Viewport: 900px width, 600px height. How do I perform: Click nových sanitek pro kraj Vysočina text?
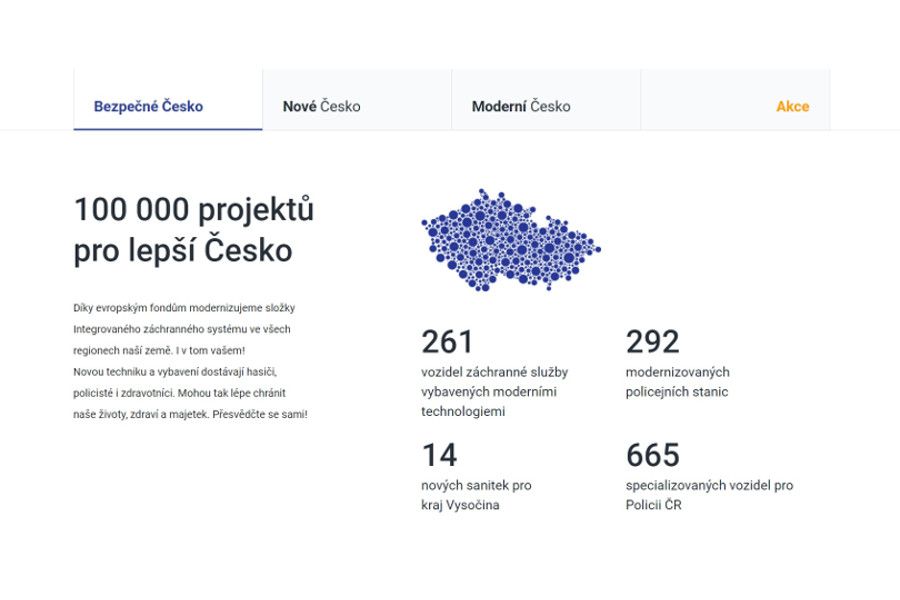[x=477, y=493]
